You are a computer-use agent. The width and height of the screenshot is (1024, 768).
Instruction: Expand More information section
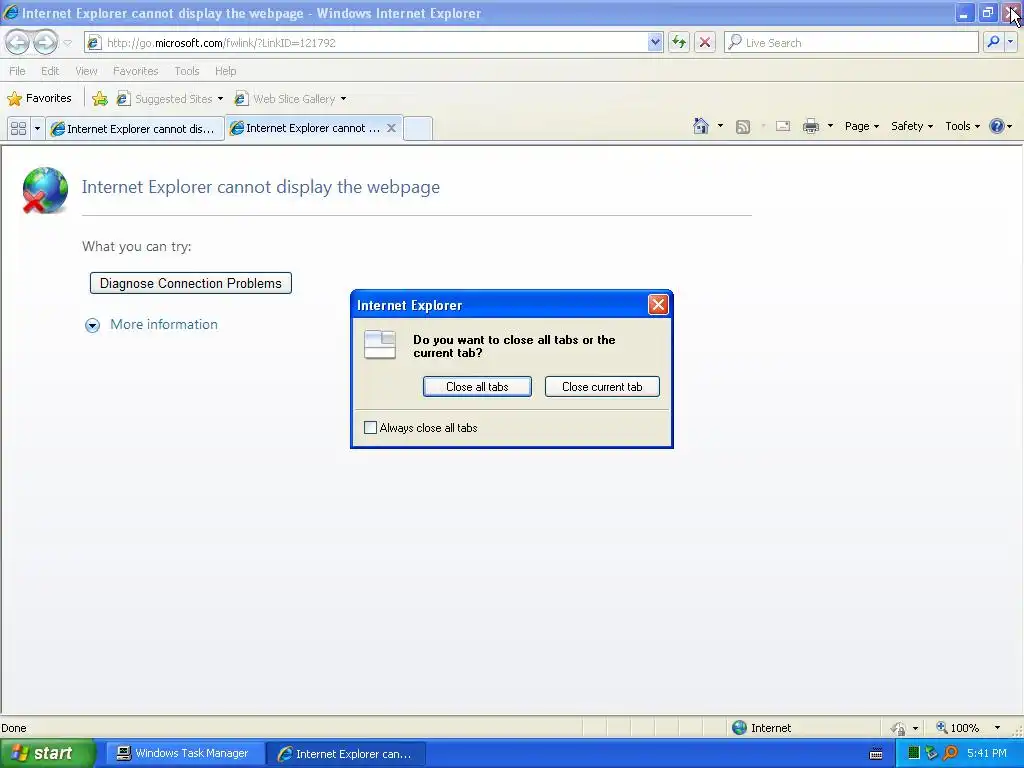(152, 325)
